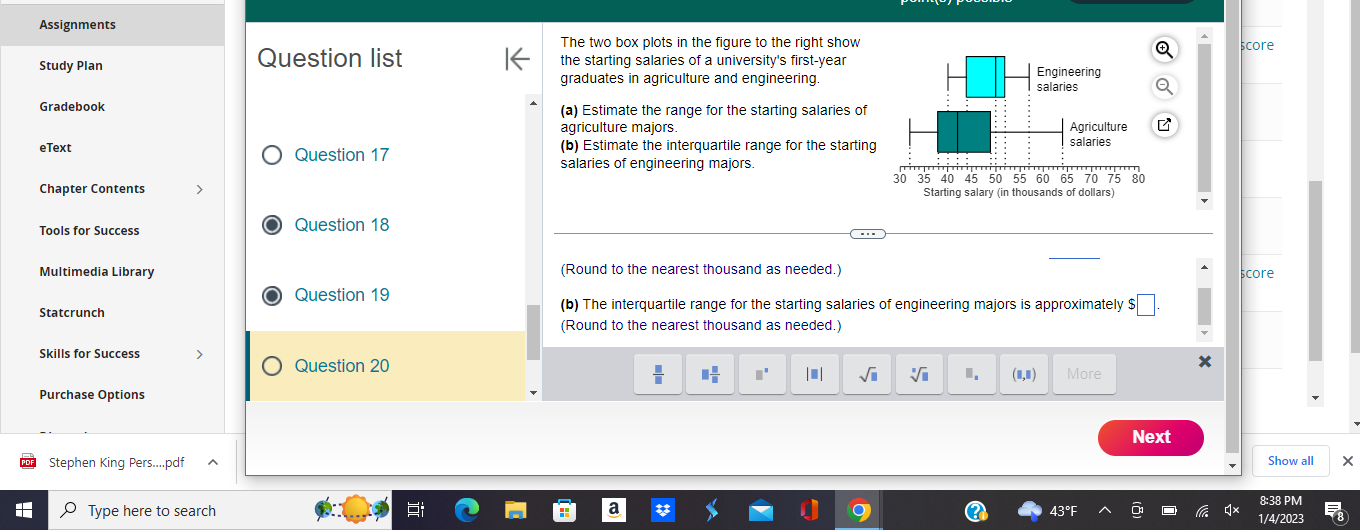Viewport: 1360px width, 530px height.
Task: Close the downloads bar
Action: (1347, 461)
